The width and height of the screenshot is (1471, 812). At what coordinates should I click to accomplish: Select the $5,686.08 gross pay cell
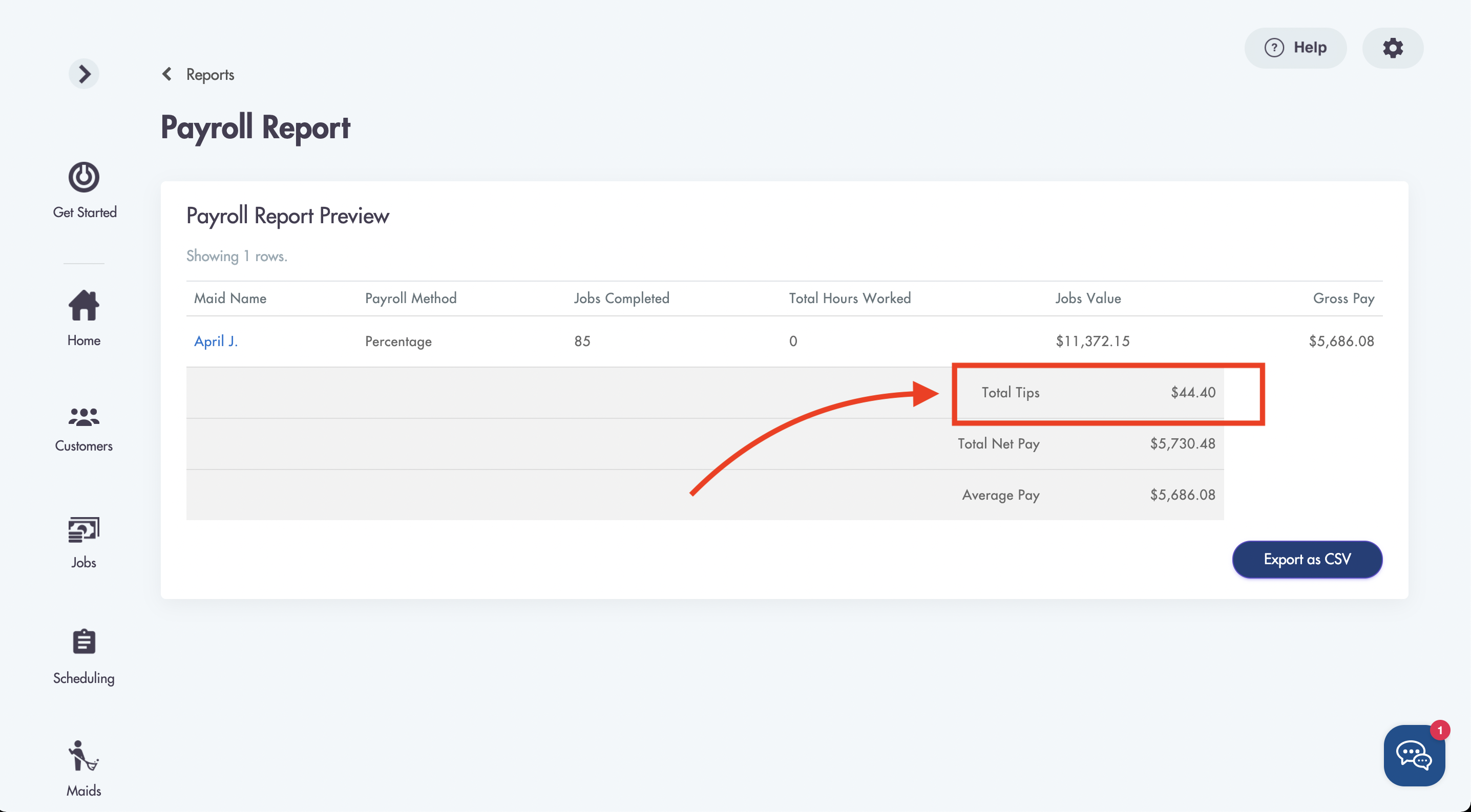pos(1341,341)
